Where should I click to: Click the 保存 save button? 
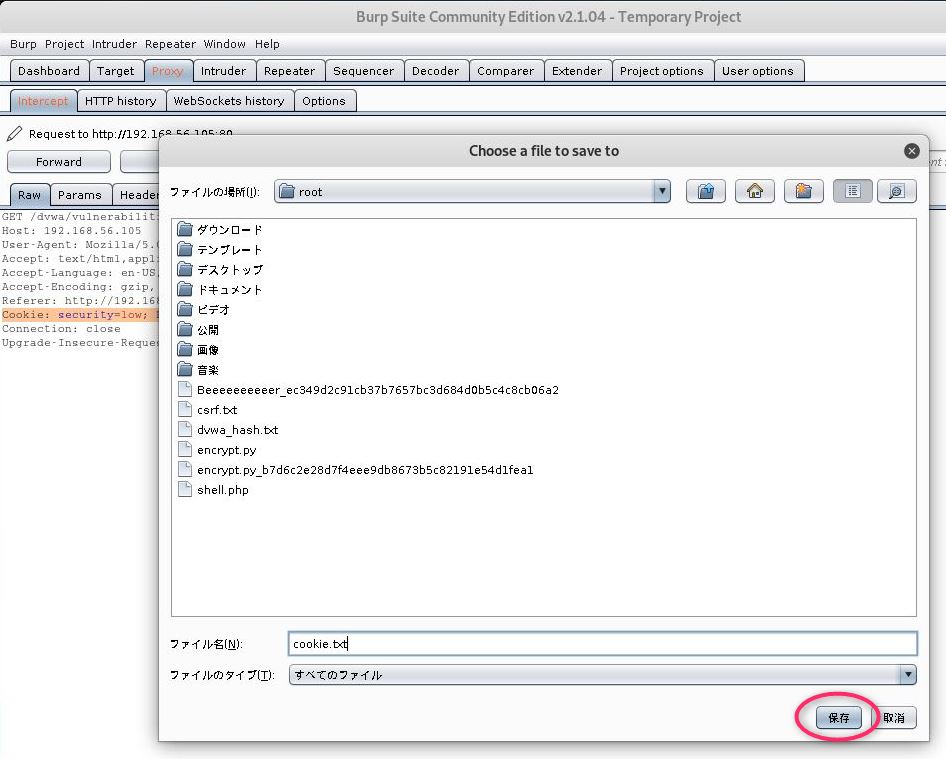click(x=839, y=717)
